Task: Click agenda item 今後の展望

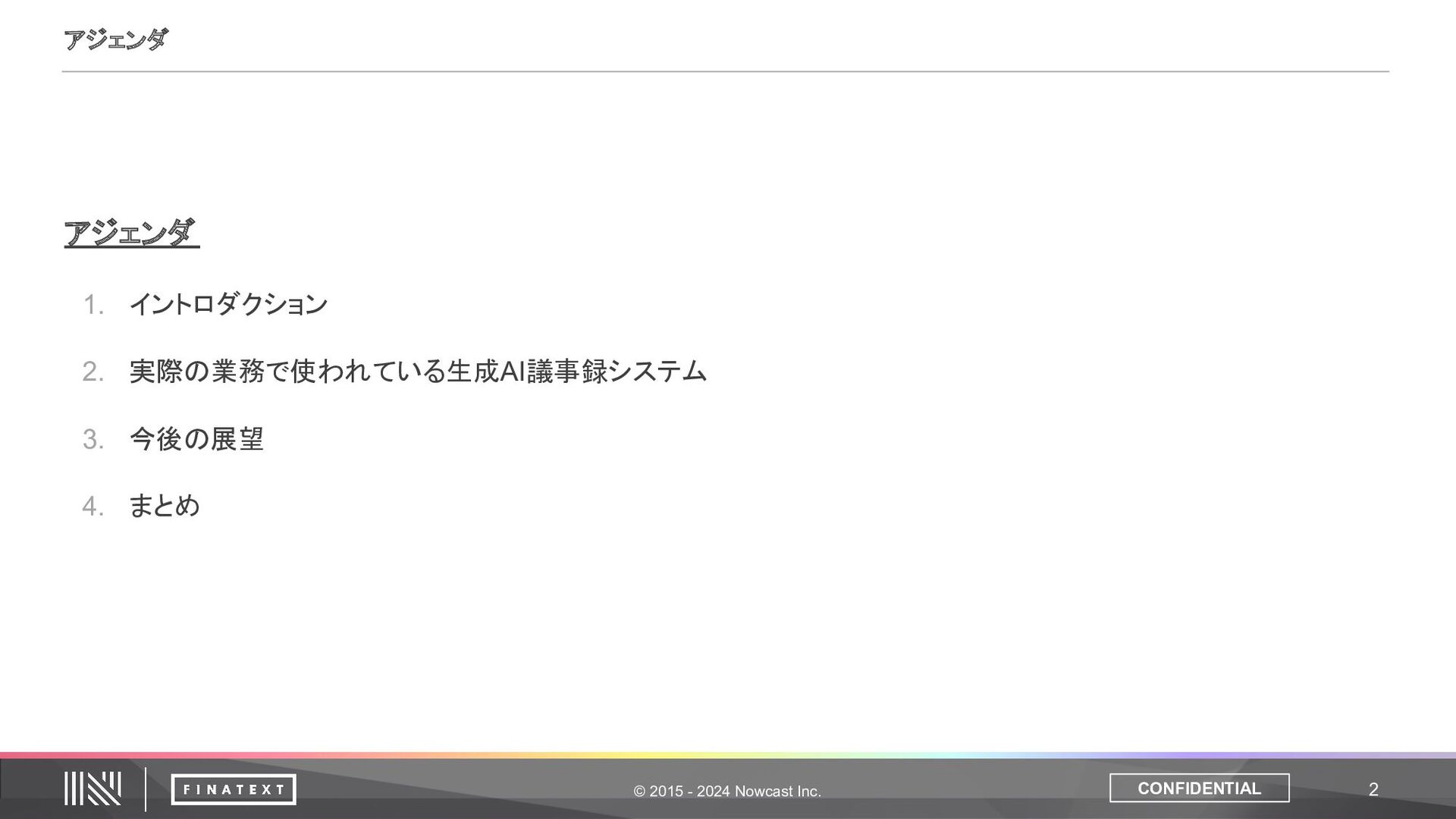Action: tap(196, 439)
